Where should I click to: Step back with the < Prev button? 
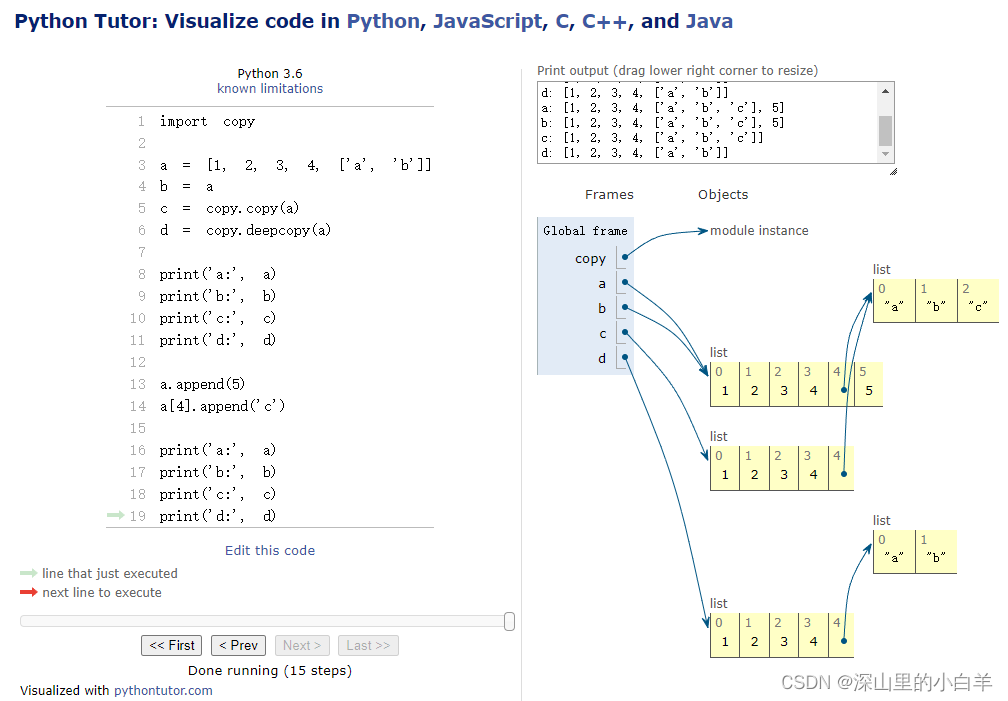coord(239,646)
